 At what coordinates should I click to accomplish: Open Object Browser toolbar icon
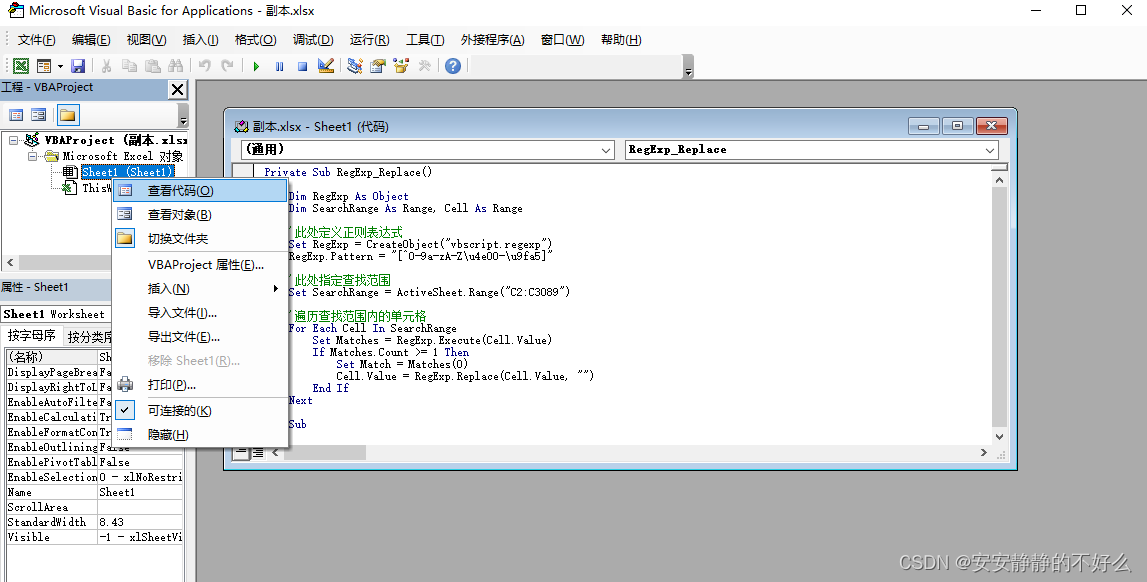tap(401, 66)
